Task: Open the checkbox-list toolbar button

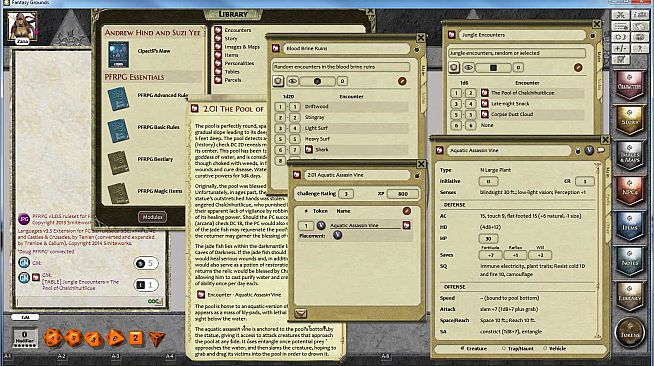Action: tap(620, 60)
